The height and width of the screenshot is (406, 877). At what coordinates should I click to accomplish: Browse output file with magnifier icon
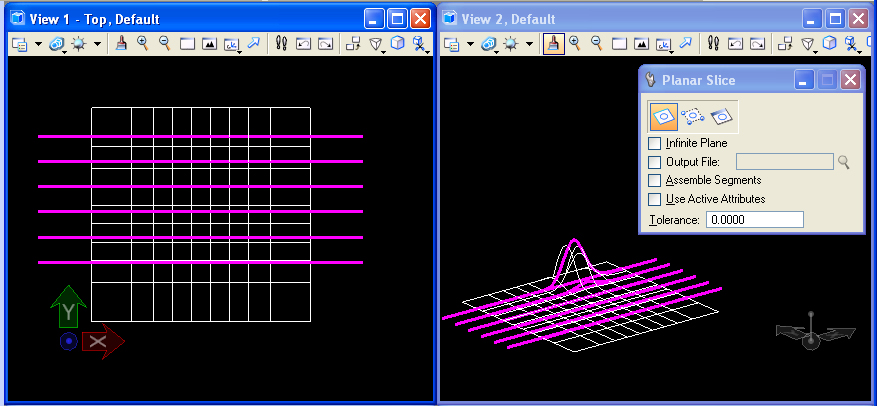pos(843,162)
